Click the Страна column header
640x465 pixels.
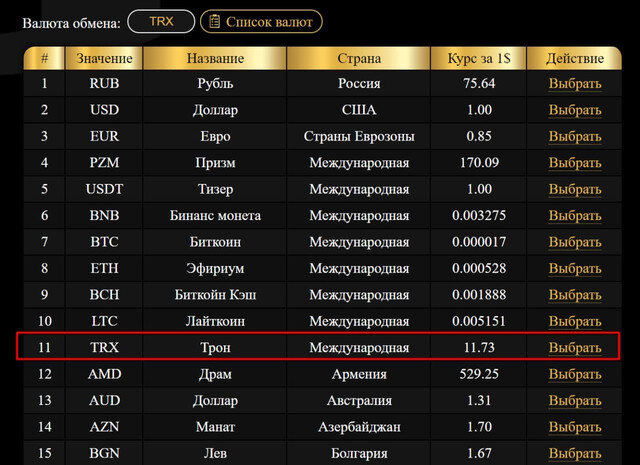pos(359,59)
